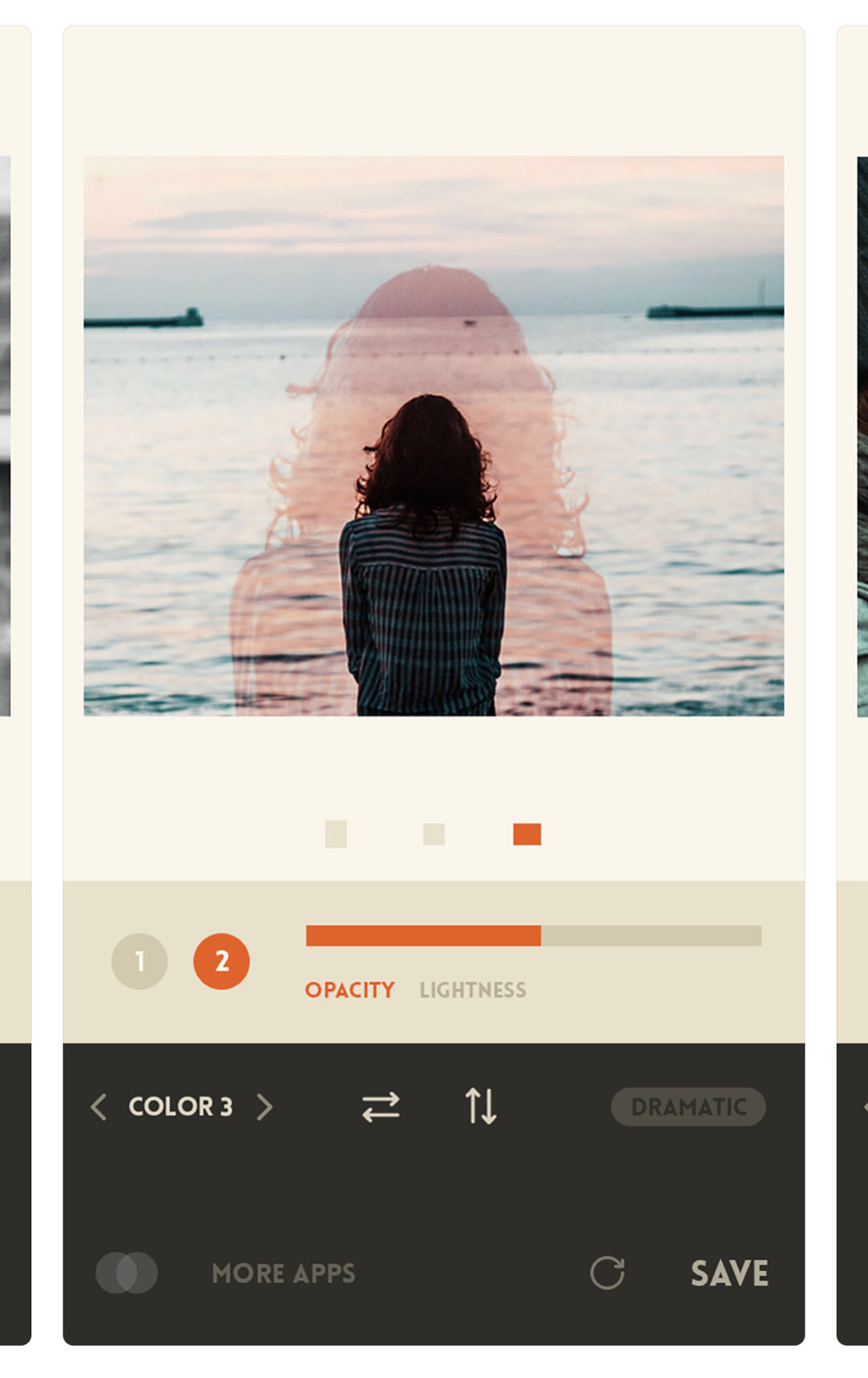Select the orange active page indicator
The image size is (868, 1378).
(527, 834)
